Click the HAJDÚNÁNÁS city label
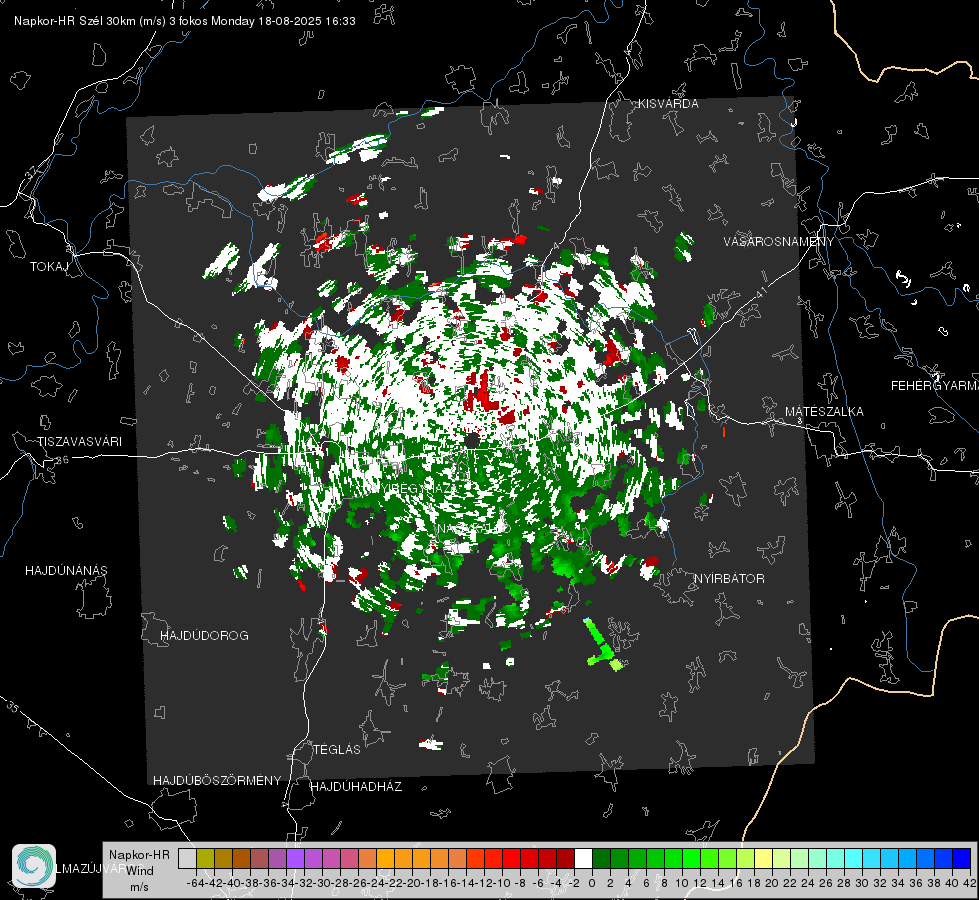The height and width of the screenshot is (900, 979). click(x=66, y=570)
